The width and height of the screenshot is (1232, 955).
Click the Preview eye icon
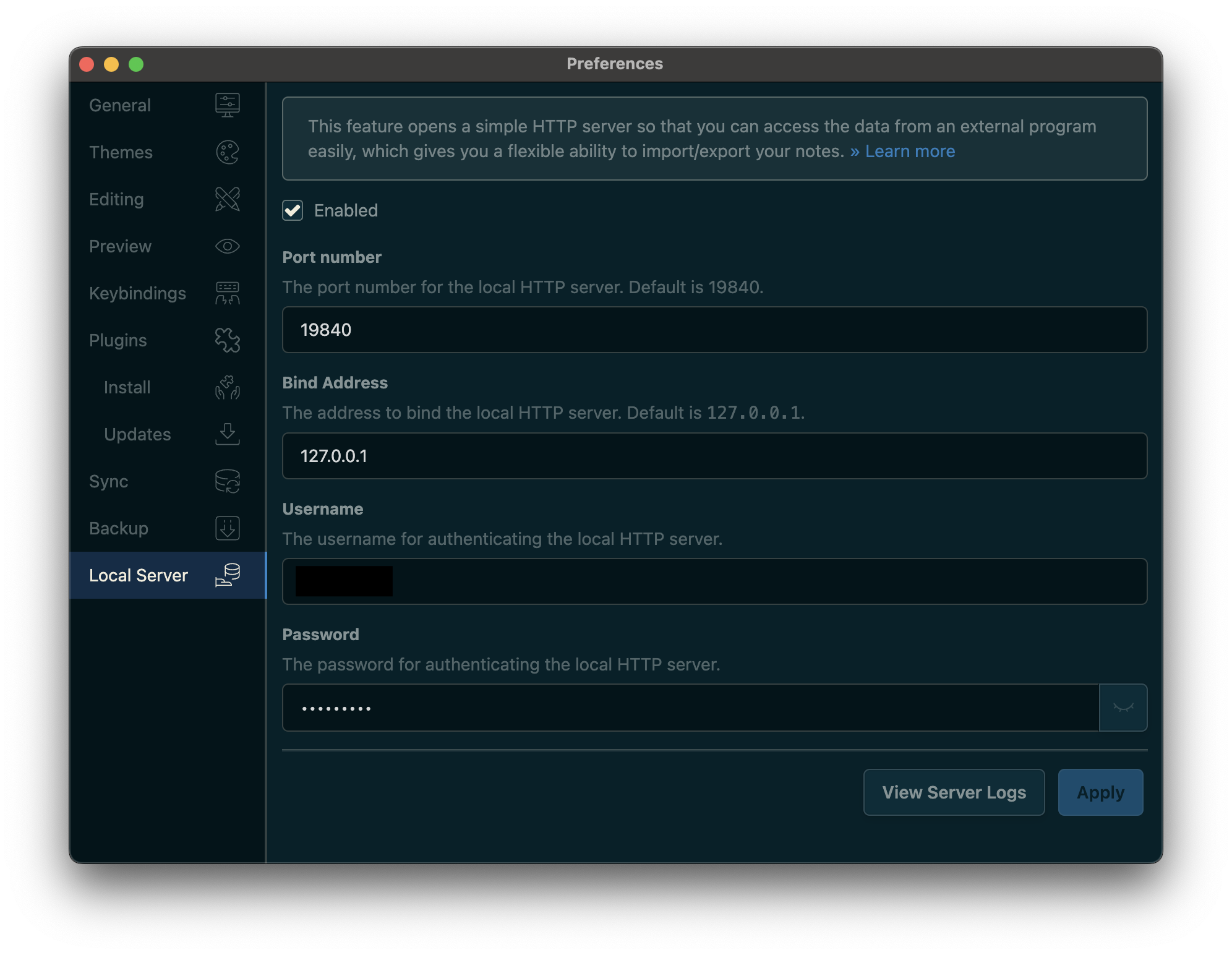point(227,246)
